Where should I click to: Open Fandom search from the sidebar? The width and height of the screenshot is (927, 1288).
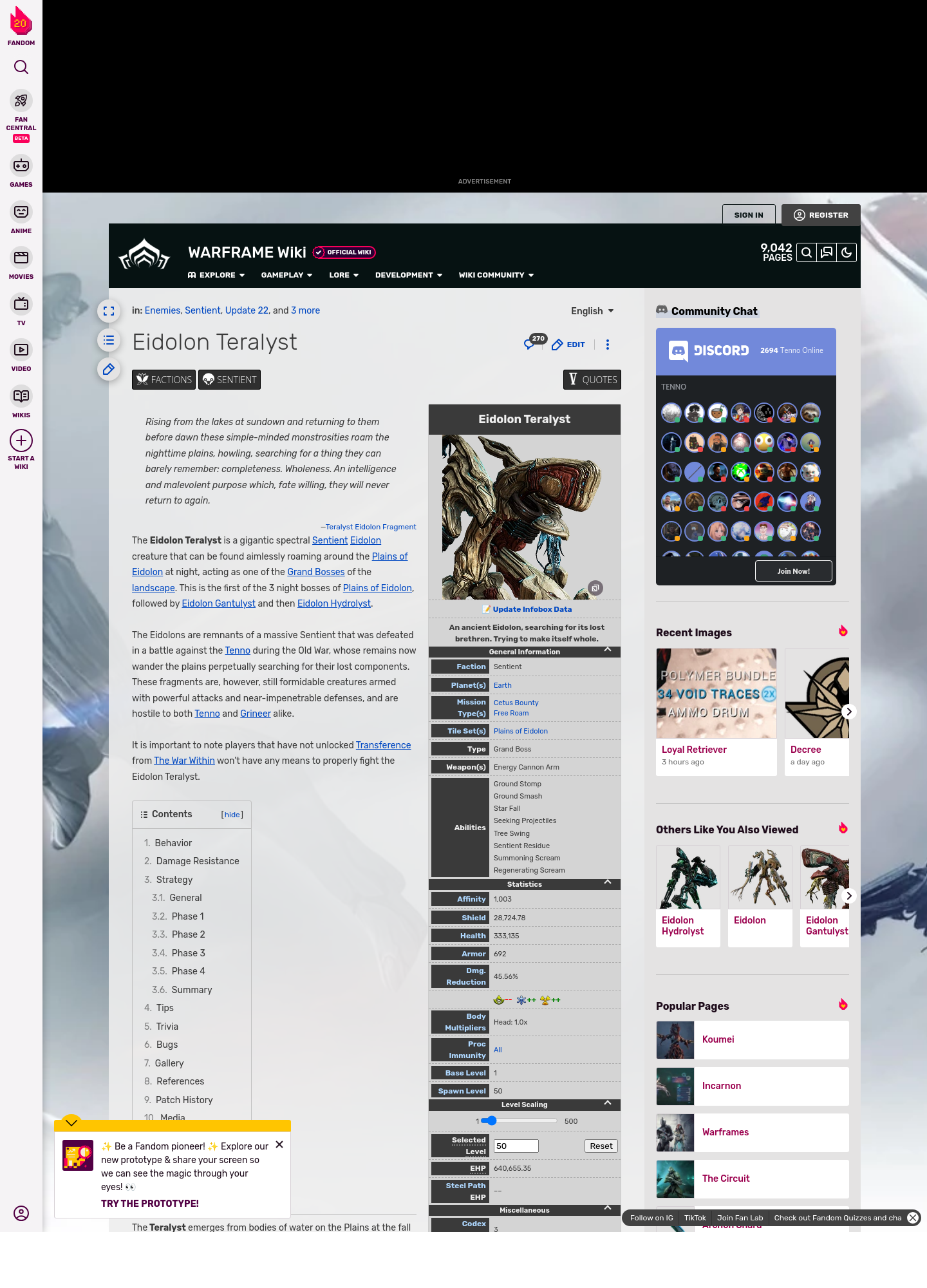tap(21, 67)
